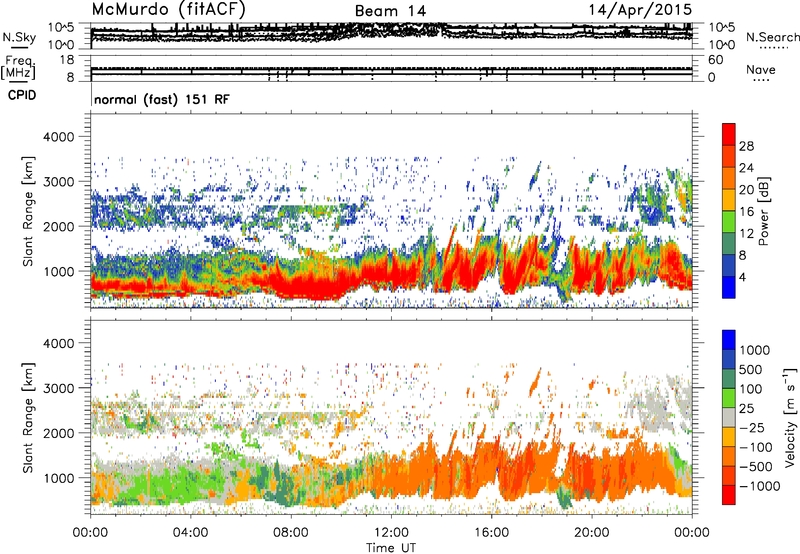Click the 16 tick on power colorbar
The width and height of the screenshot is (800, 554).
click(x=746, y=212)
